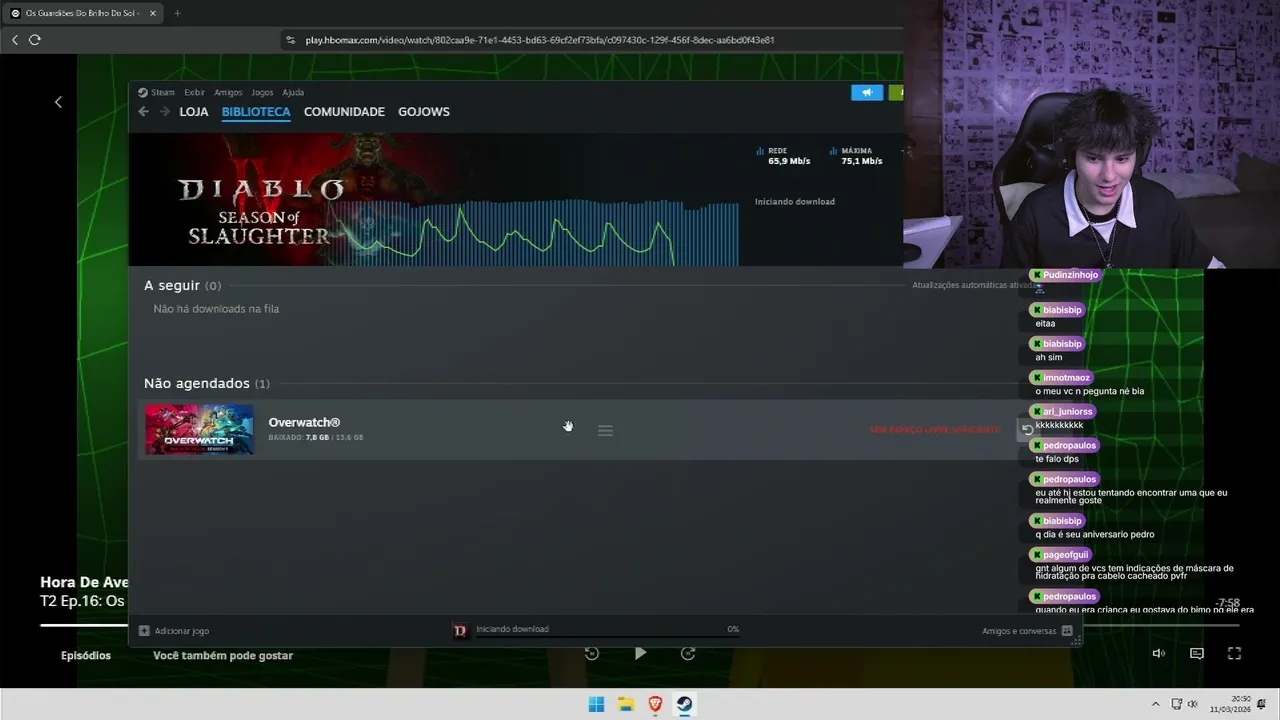The width and height of the screenshot is (1280, 720).
Task: Open taskbar clock and date
Action: (x=1229, y=704)
